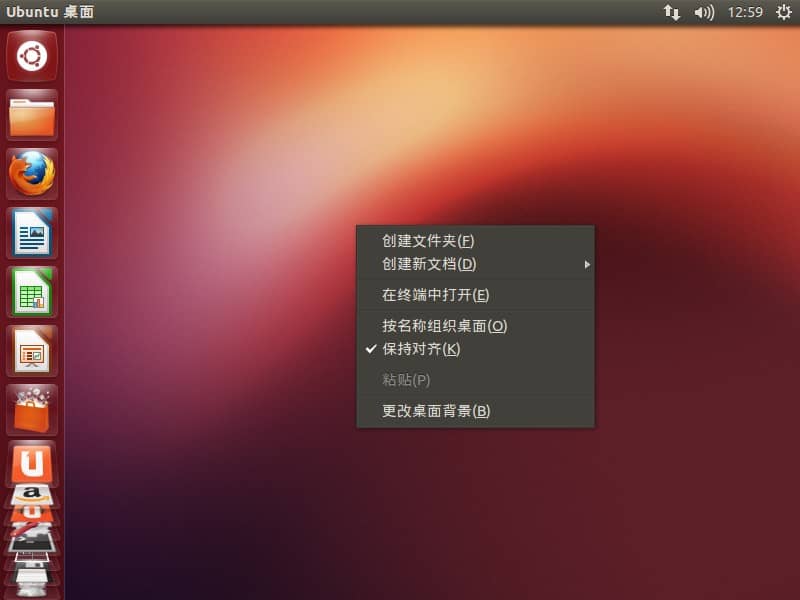Open the network indicator in top panel

pos(671,12)
